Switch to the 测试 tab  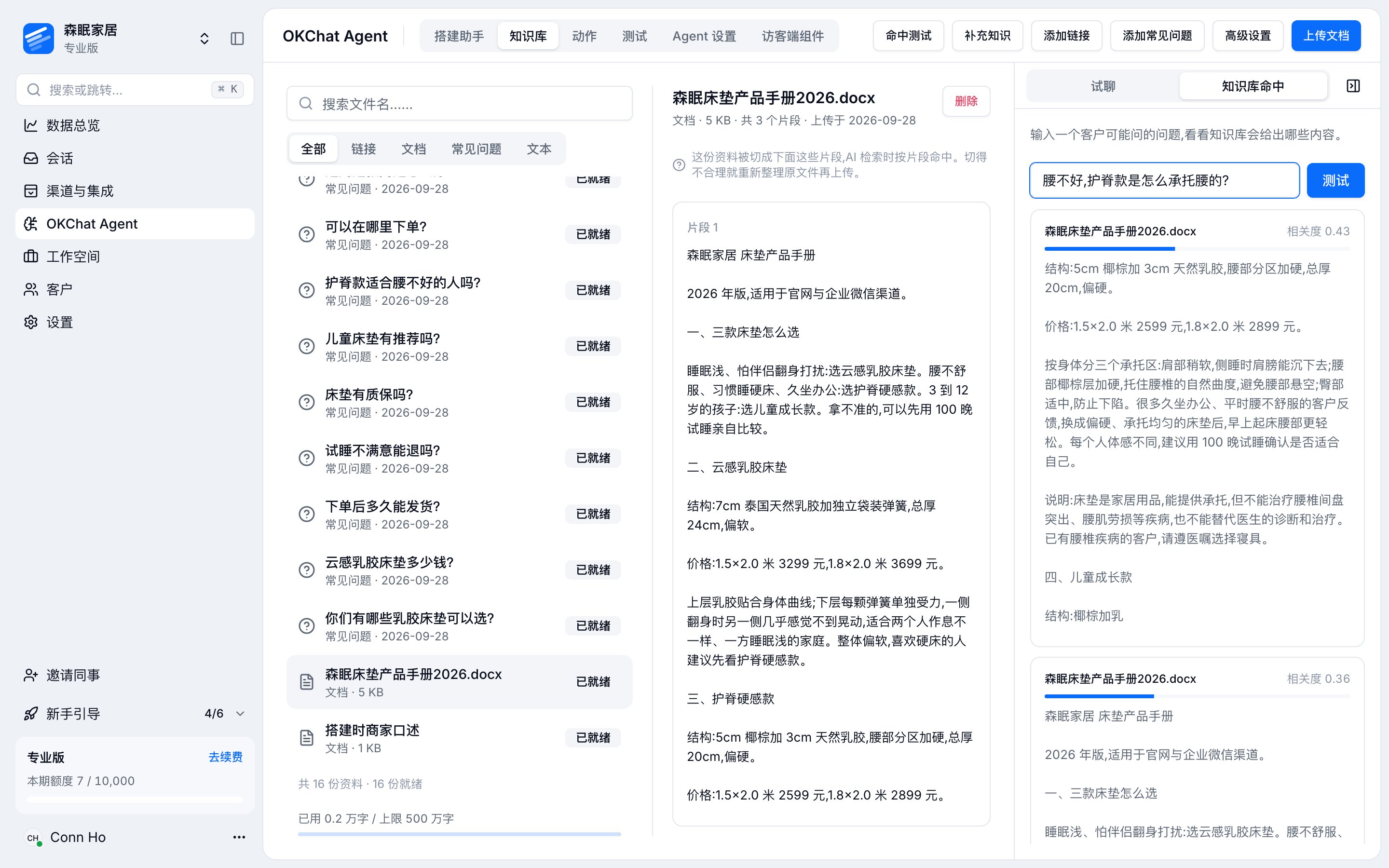[634, 36]
